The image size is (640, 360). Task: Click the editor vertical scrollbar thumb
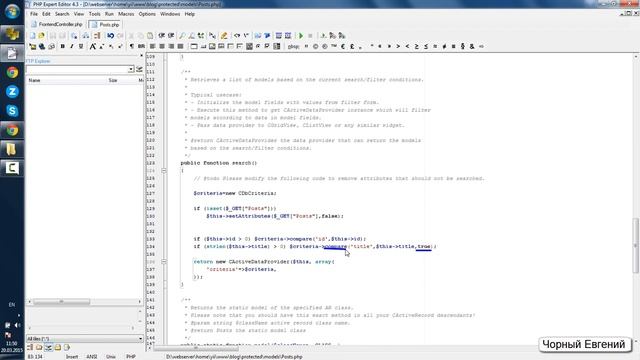(x=635, y=246)
